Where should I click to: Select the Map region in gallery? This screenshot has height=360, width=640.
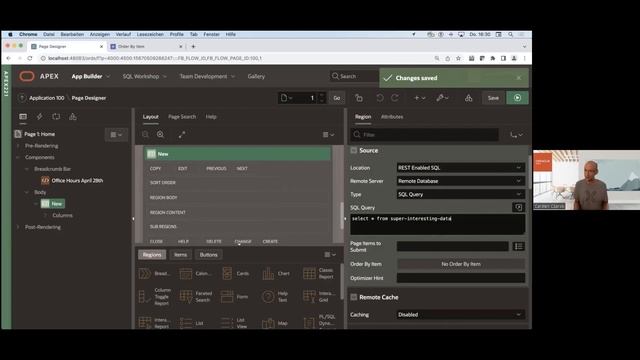point(276,323)
